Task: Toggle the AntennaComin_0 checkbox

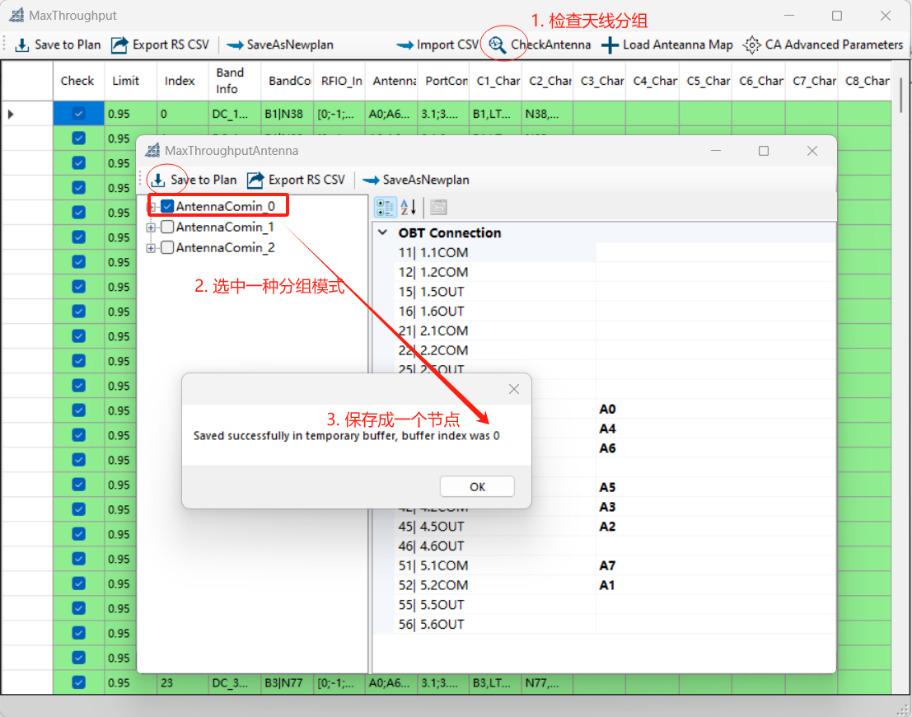Action: click(x=168, y=206)
